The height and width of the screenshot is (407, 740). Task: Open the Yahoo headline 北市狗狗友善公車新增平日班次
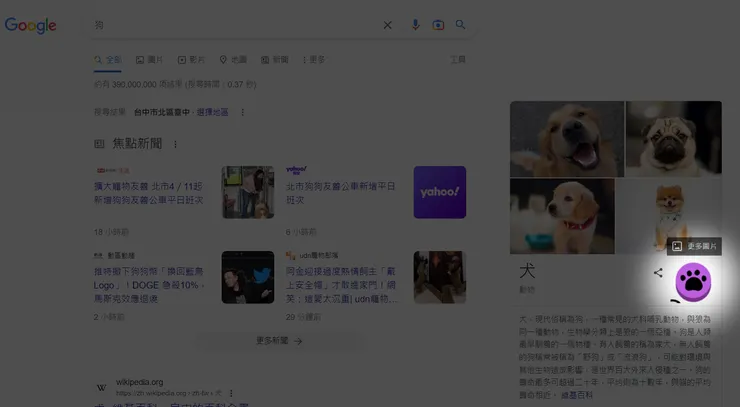340,193
